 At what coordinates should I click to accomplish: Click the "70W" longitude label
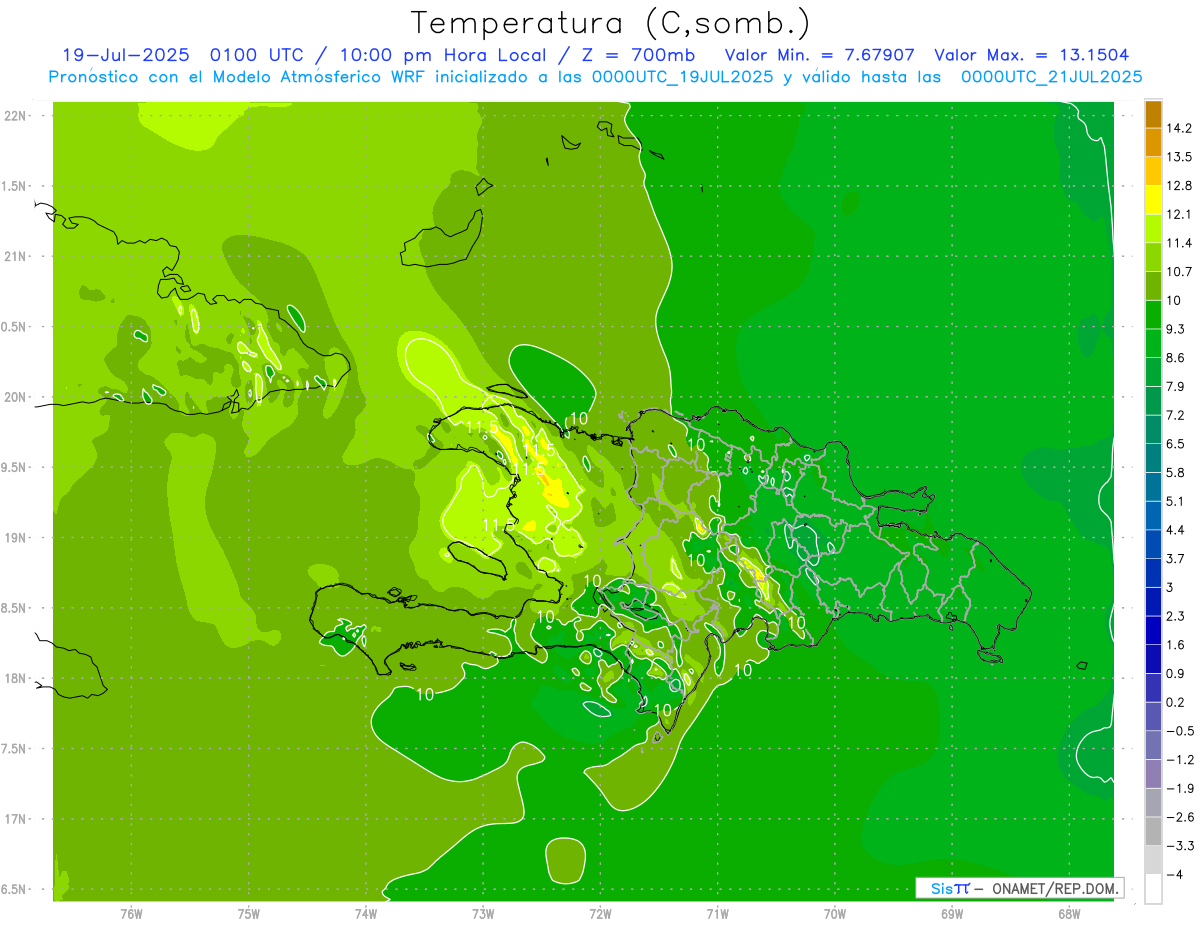tap(835, 914)
